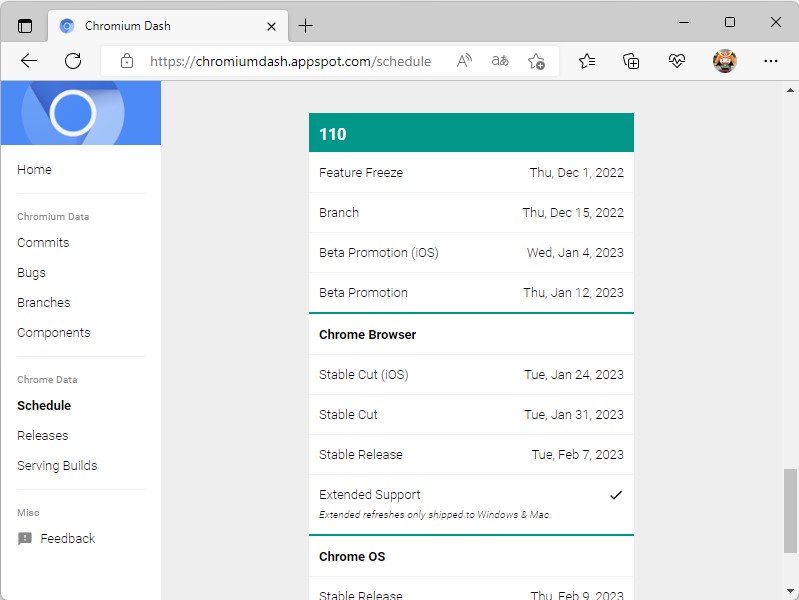Viewport: 799px width, 600px height.
Task: Click the Chrome OS section heading
Action: 352,556
